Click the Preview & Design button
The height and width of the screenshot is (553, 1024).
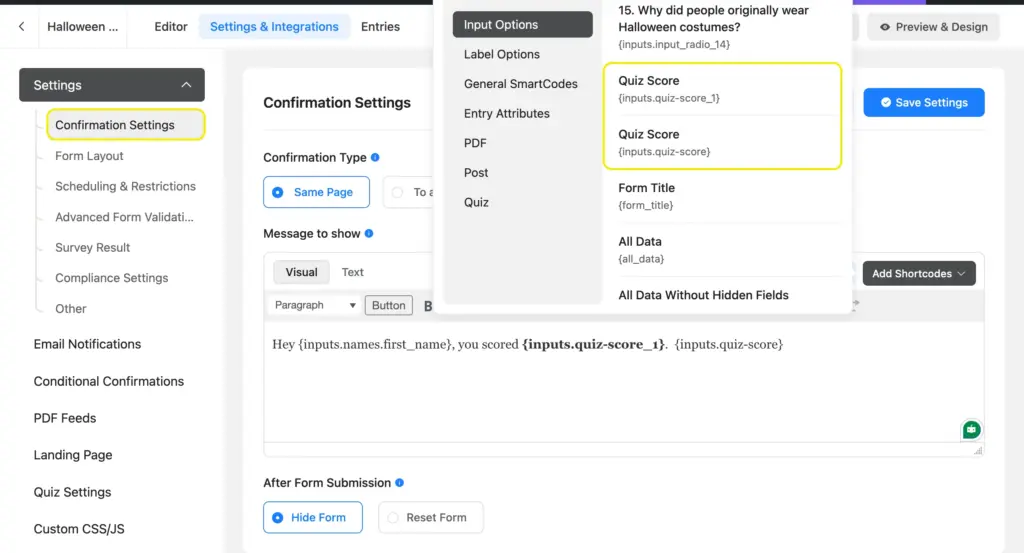(933, 27)
